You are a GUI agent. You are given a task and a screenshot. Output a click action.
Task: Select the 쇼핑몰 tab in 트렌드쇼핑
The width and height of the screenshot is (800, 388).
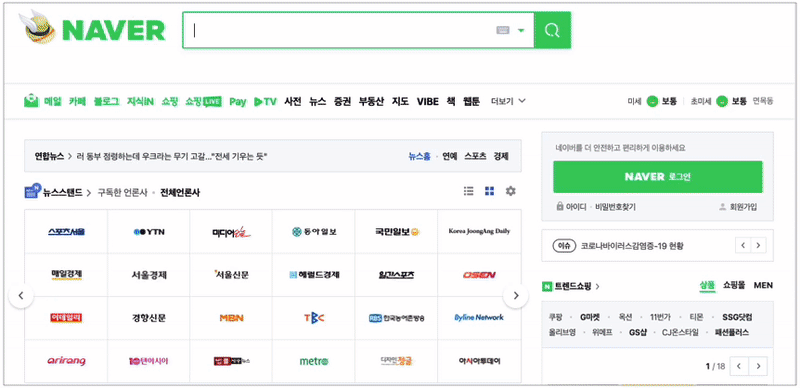coord(734,285)
